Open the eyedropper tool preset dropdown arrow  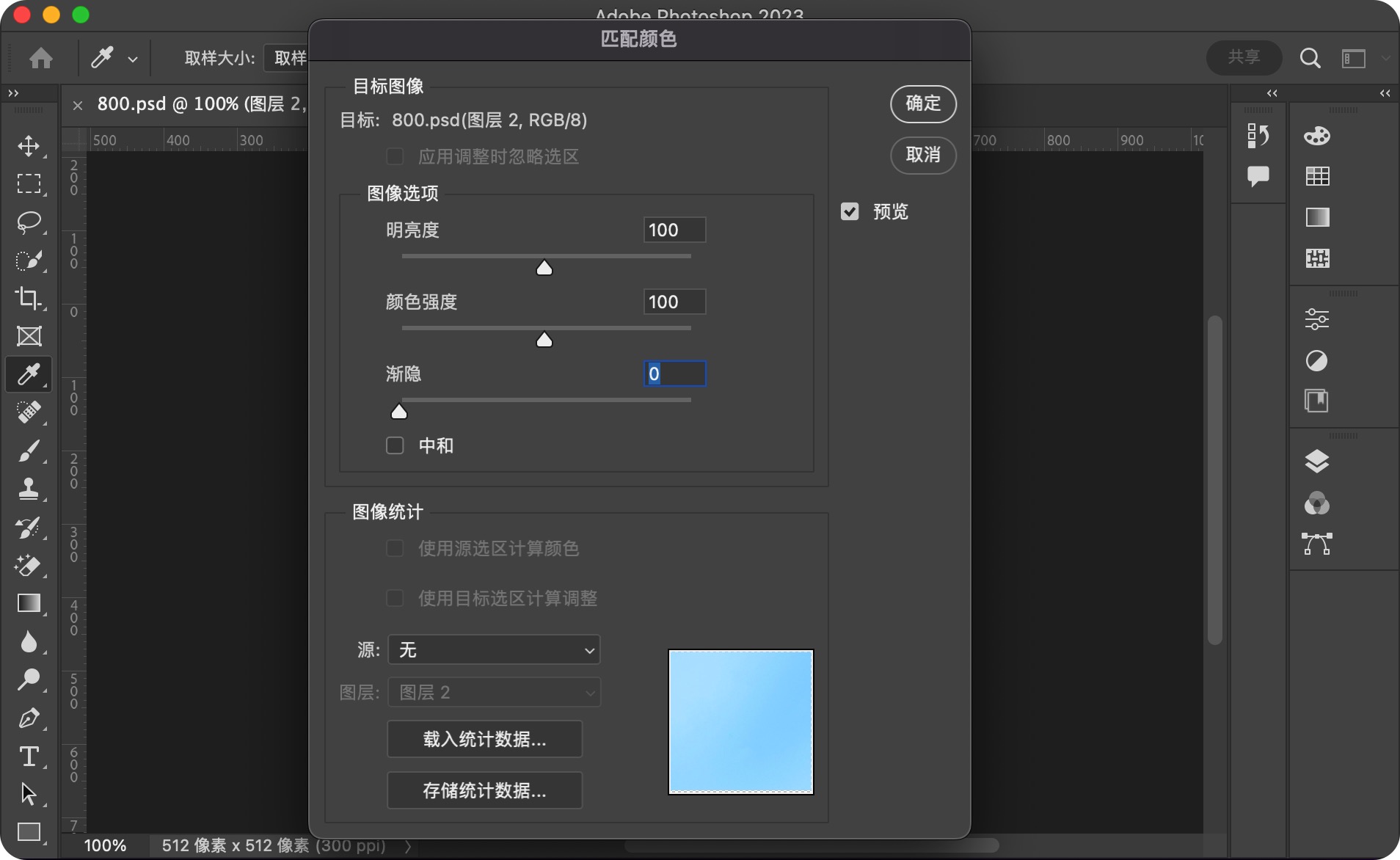133,59
